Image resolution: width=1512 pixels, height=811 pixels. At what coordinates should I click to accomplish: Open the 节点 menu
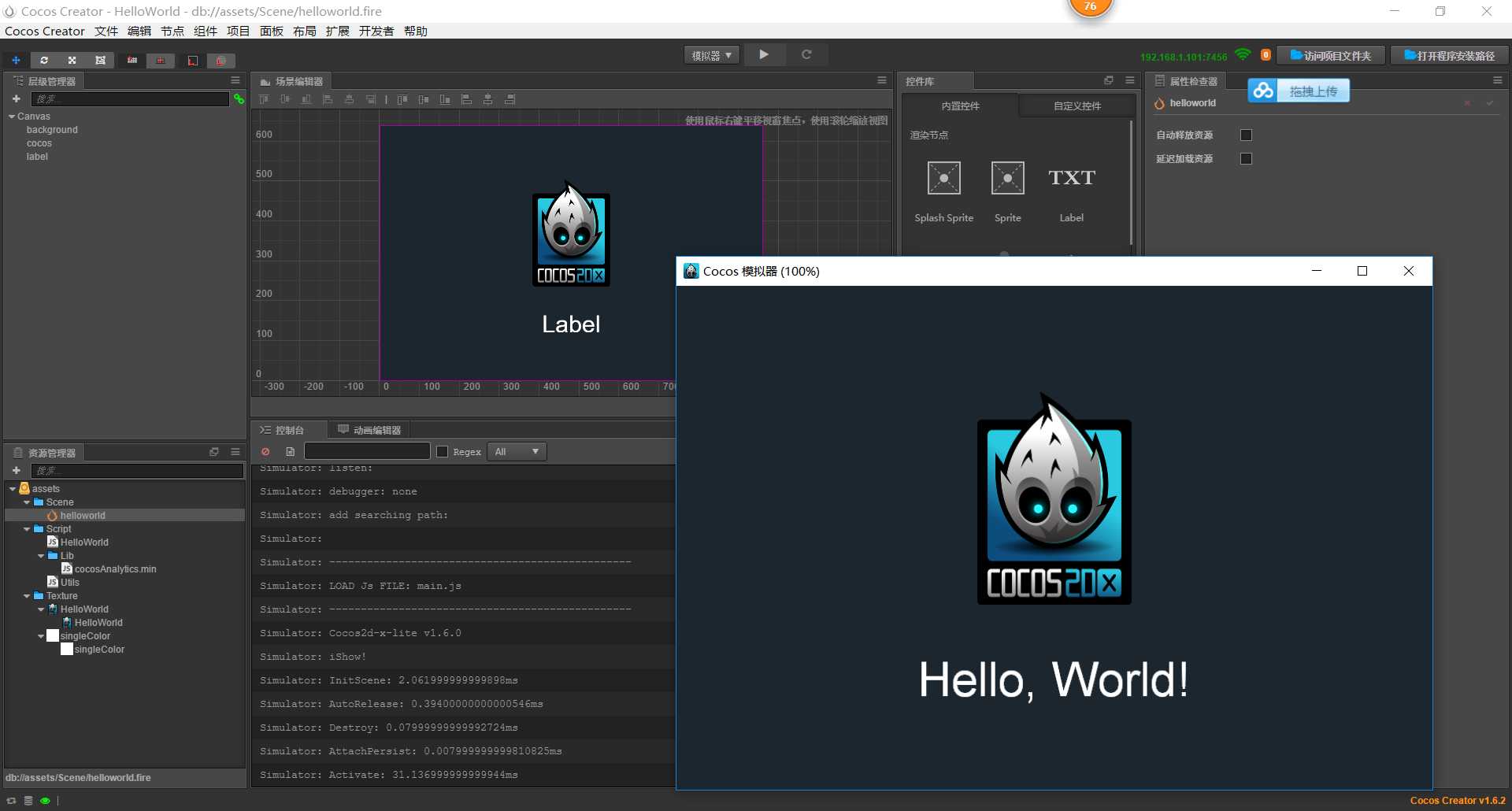[172, 31]
